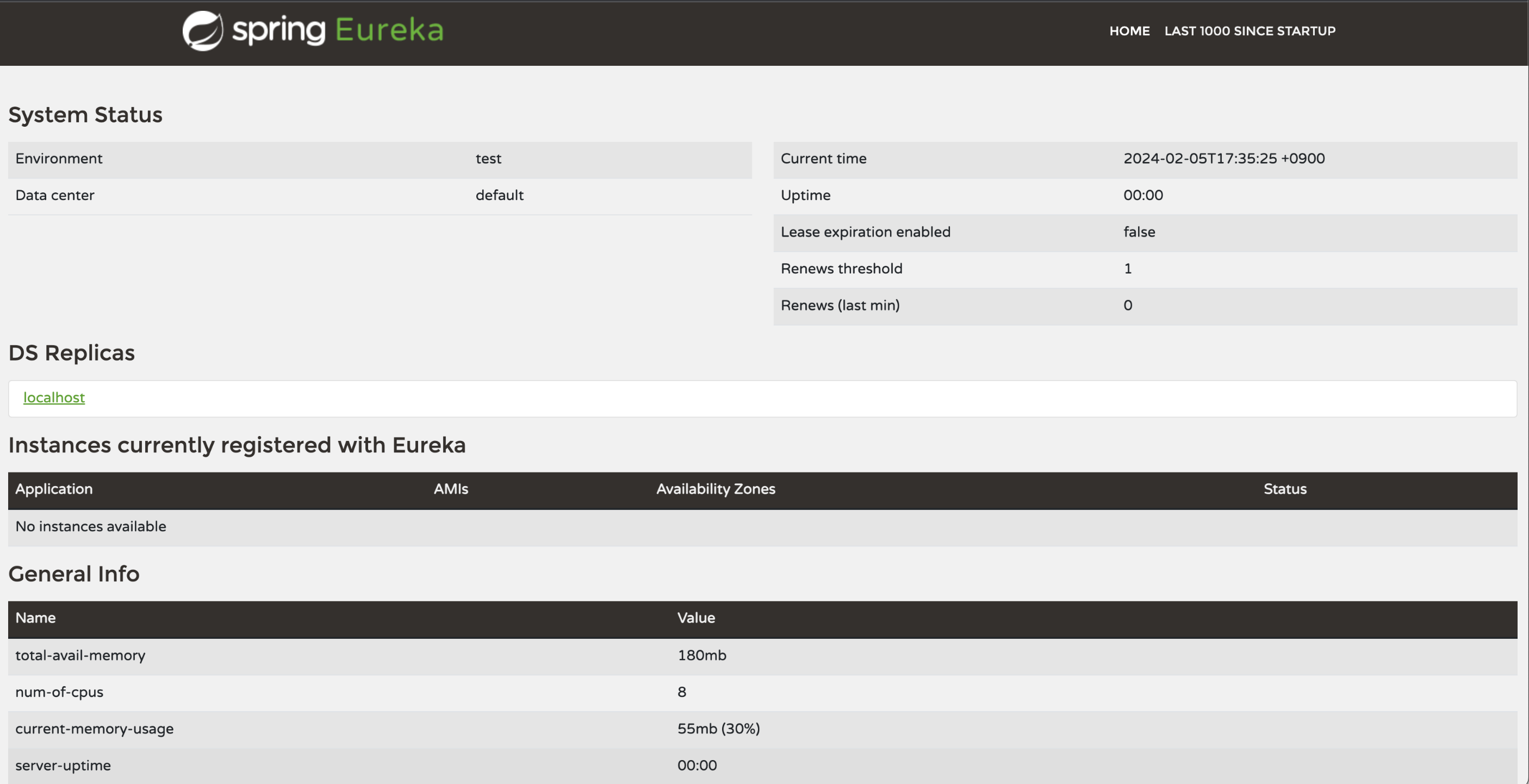The width and height of the screenshot is (1529, 784).
Task: Follow the localhost replica link
Action: point(54,397)
